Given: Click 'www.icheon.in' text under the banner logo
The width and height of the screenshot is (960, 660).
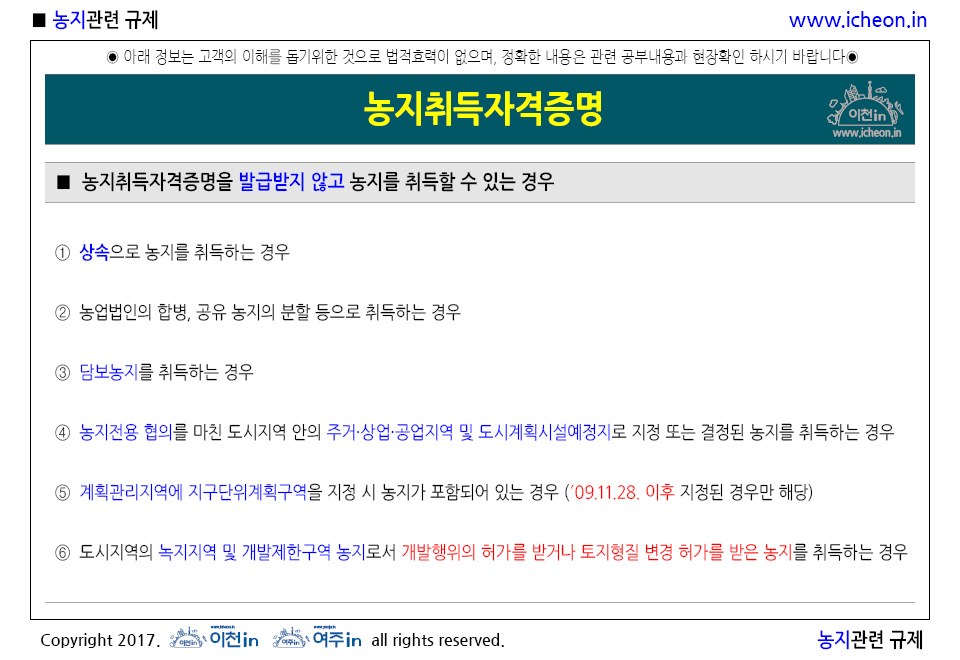Looking at the screenshot, I should 866,132.
